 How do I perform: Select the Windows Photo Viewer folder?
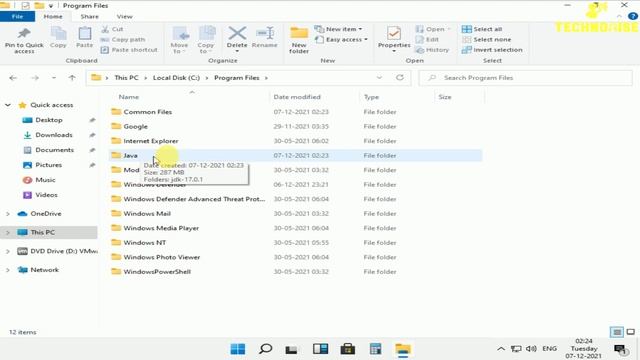tap(162, 257)
